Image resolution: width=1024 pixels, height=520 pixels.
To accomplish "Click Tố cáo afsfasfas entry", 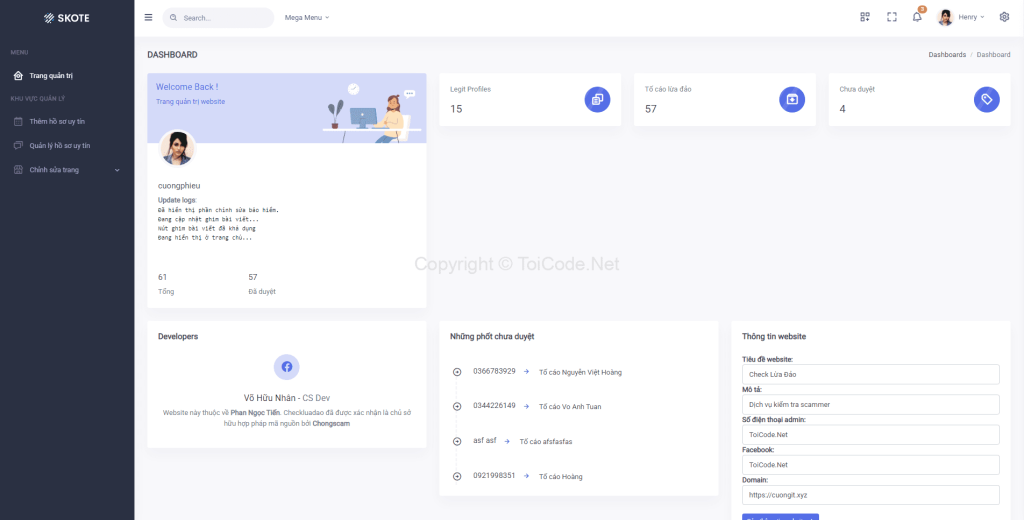I will (x=546, y=442).
